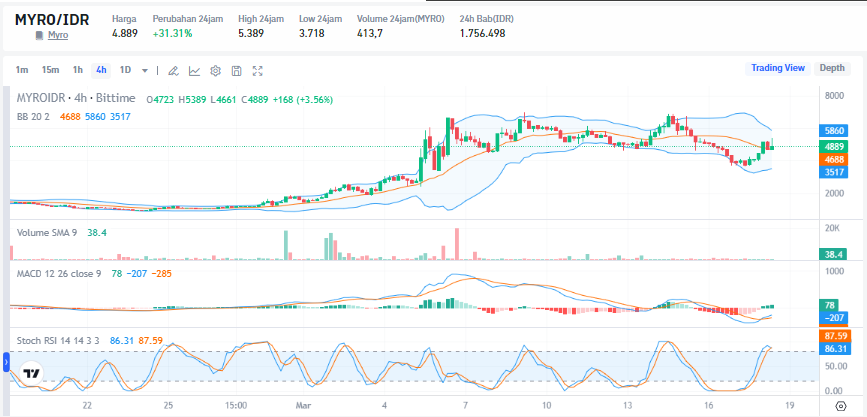
Task: Click the 4889 current price label
Action: point(834,147)
